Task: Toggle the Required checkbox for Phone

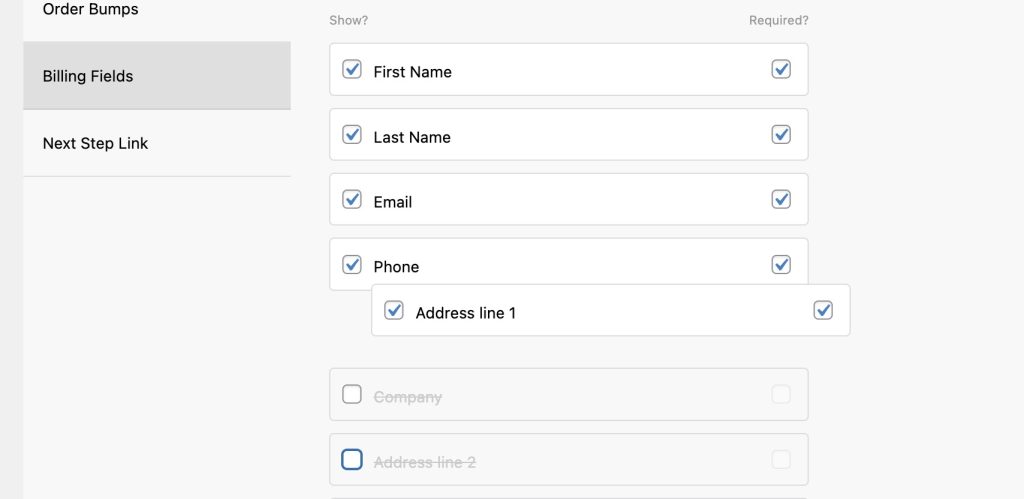Action: pos(781,265)
